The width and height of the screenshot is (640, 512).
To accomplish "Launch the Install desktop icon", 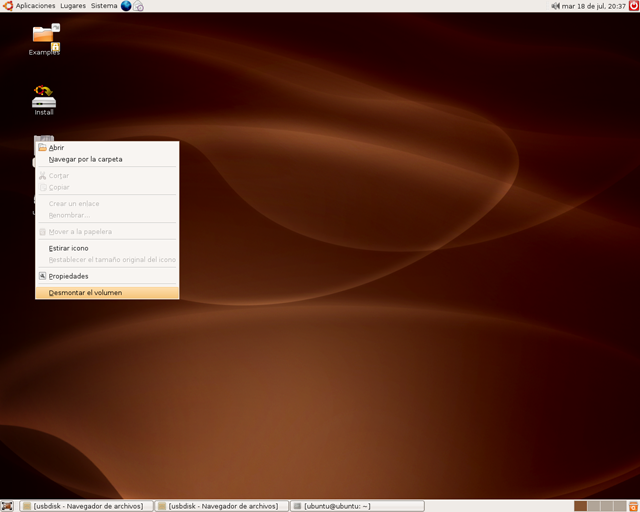I will [x=44, y=98].
